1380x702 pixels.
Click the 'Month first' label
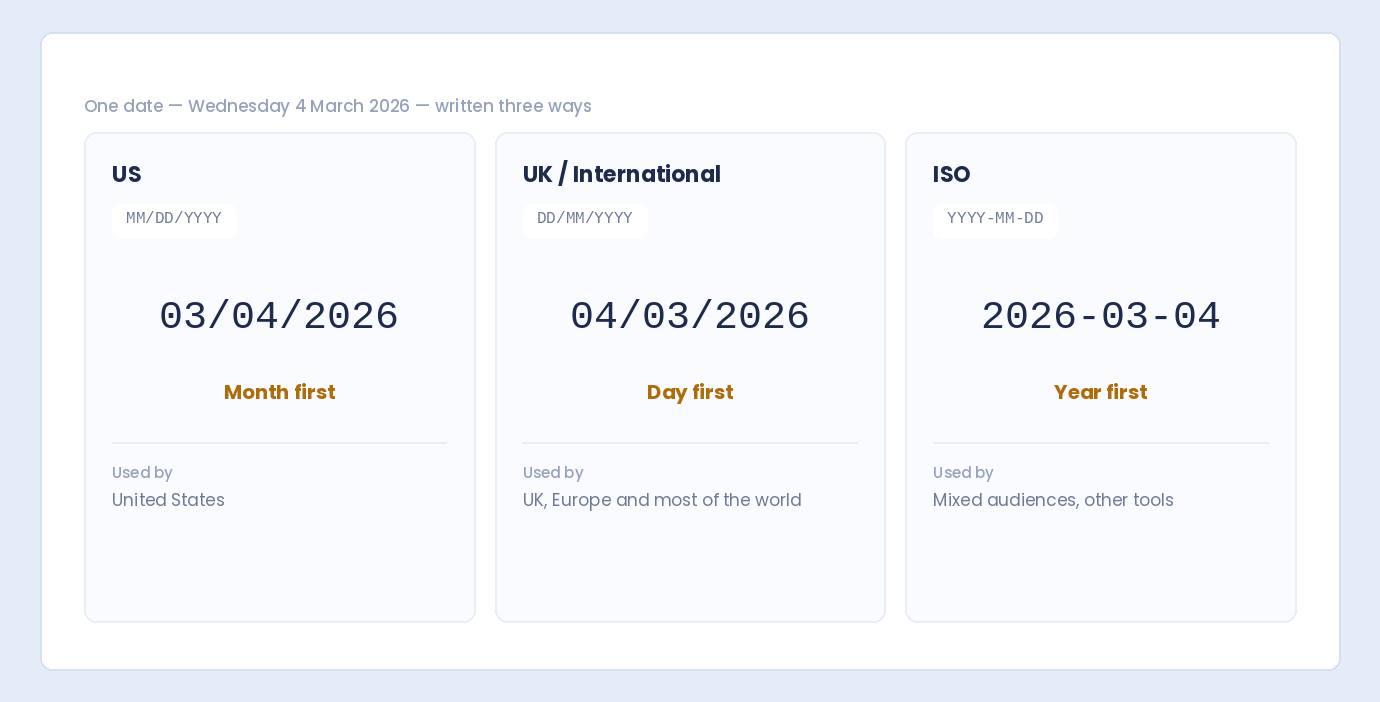279,392
